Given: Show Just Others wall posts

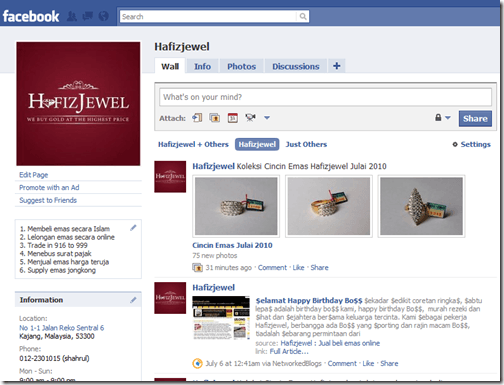Looking at the screenshot, I should tap(306, 144).
